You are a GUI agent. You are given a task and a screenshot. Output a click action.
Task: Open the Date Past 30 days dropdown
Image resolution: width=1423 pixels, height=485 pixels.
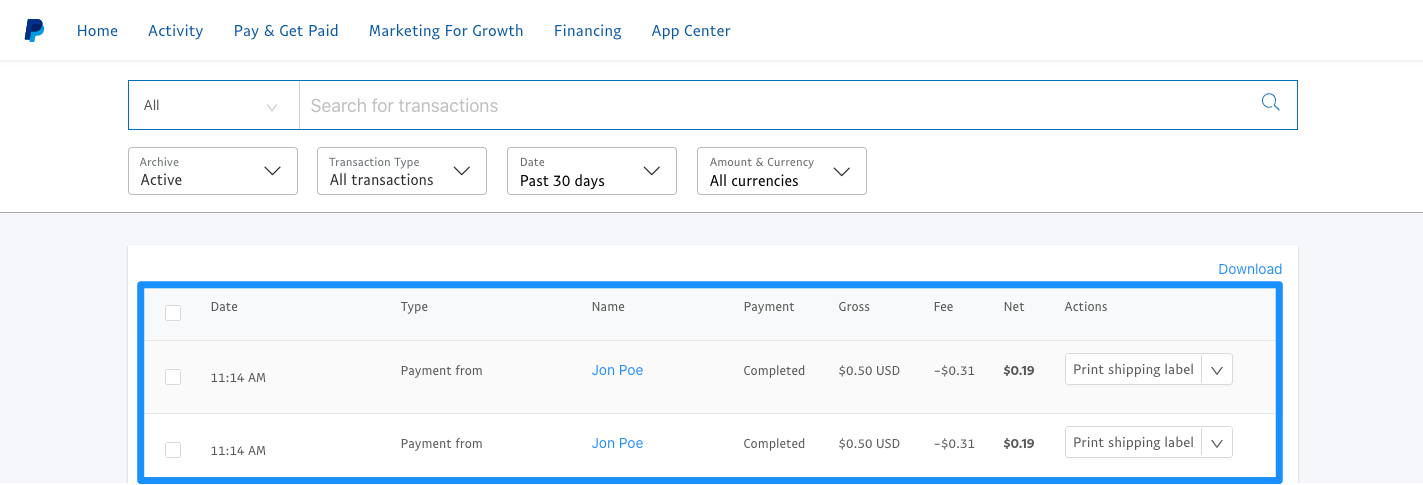coord(592,171)
